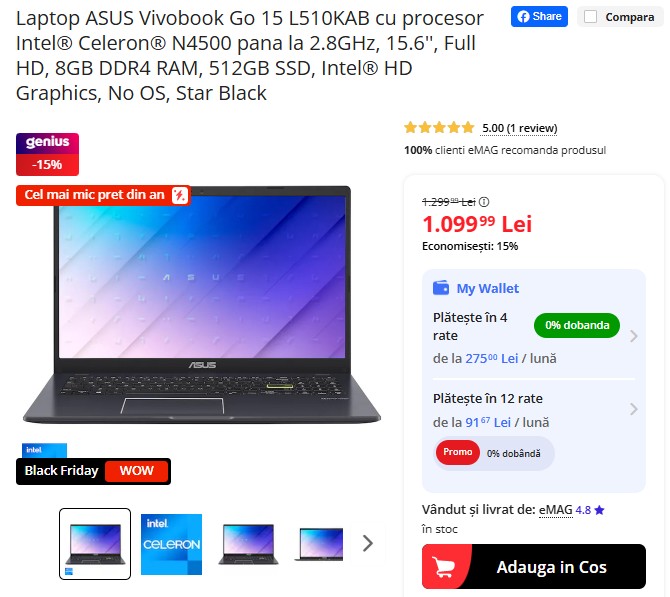This screenshot has width=670, height=597.
Task: Select the first laptop thumbnail
Action: 95,544
